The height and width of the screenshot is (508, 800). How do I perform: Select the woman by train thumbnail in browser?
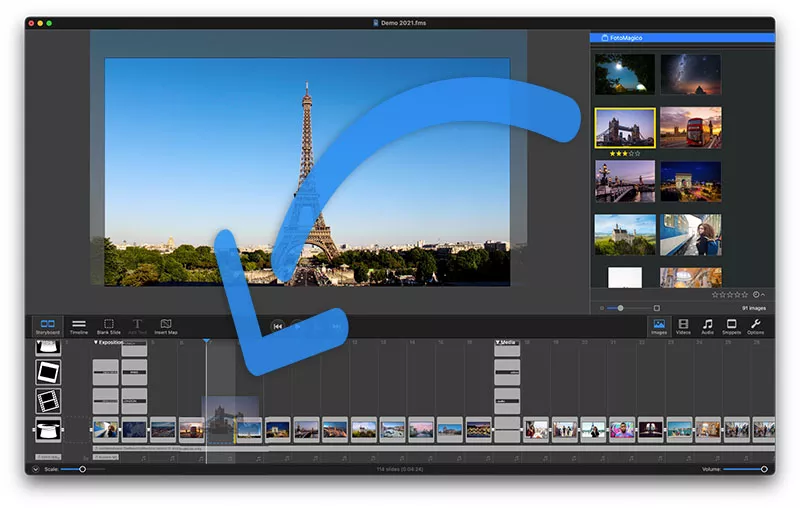(691, 235)
